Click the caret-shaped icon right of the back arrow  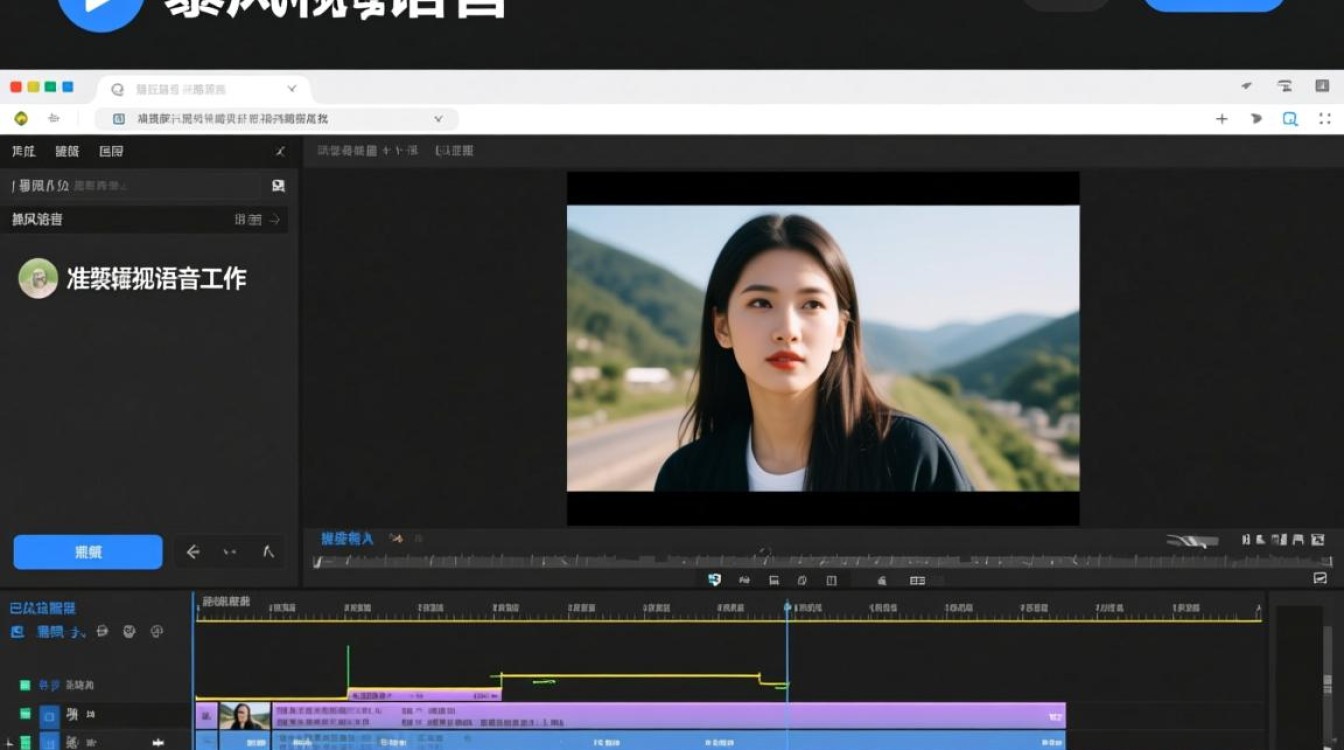click(268, 552)
